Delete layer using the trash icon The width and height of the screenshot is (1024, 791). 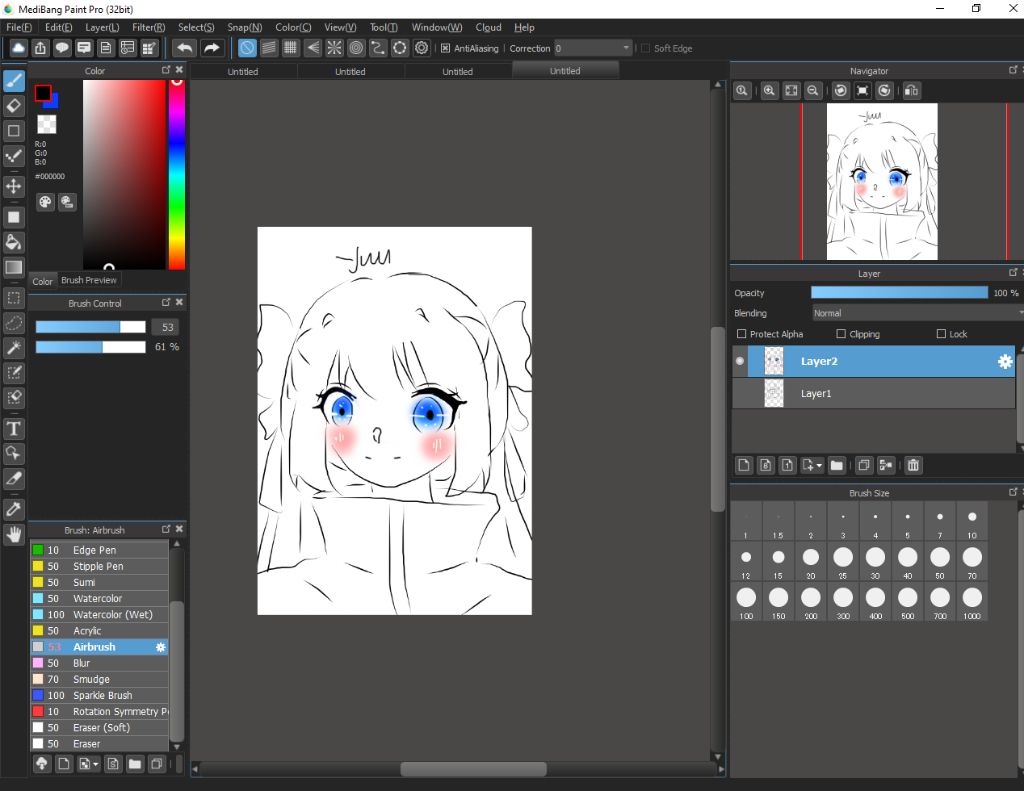[x=913, y=465]
